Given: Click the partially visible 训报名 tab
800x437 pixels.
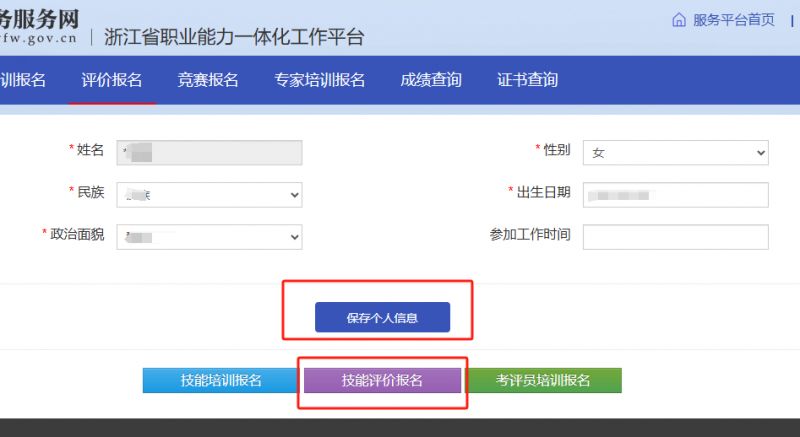Looking at the screenshot, I should (x=23, y=80).
